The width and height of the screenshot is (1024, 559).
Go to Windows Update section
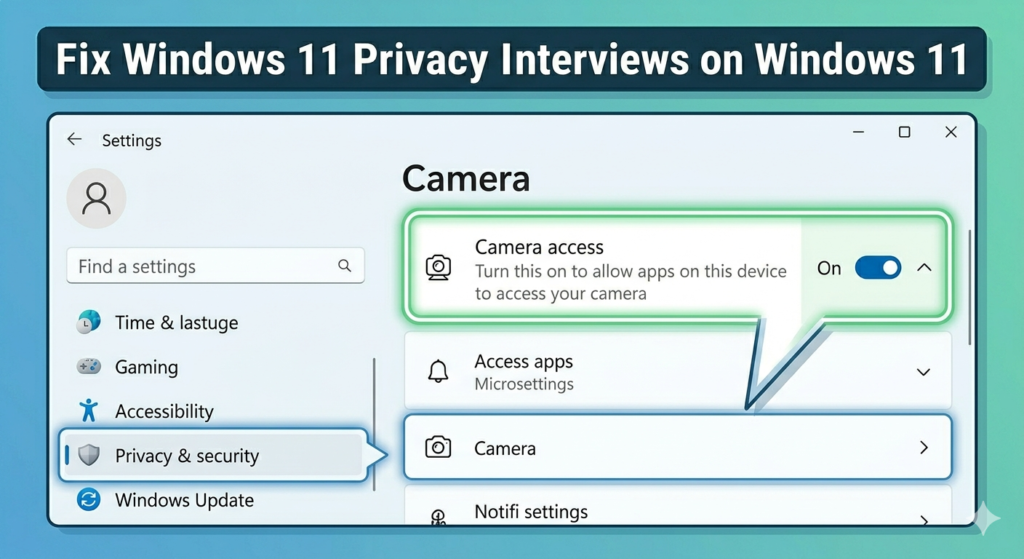184,500
